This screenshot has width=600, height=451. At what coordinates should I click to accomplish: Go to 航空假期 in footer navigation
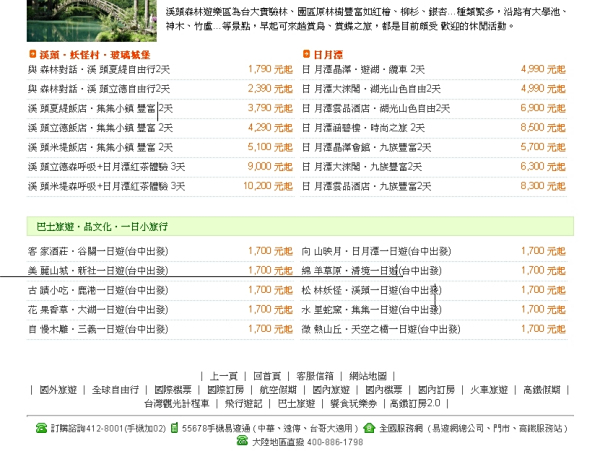pyautogui.click(x=278, y=390)
